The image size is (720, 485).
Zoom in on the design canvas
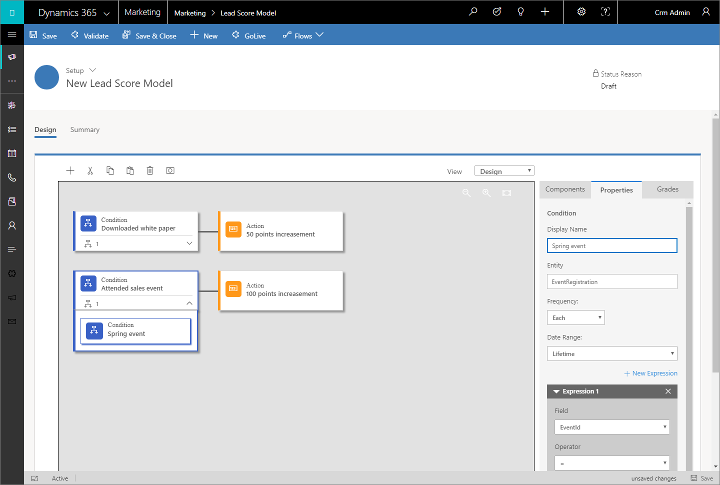486,193
